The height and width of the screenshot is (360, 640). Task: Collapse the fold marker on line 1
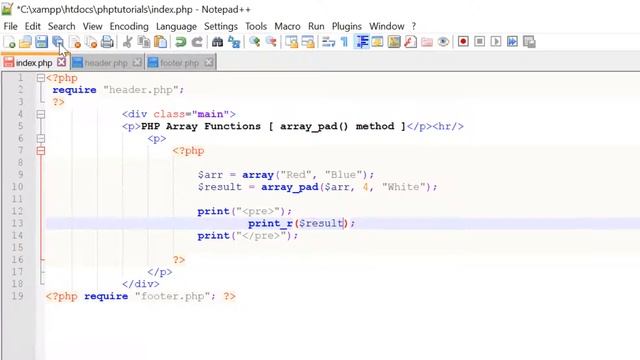pyautogui.click(x=41, y=78)
